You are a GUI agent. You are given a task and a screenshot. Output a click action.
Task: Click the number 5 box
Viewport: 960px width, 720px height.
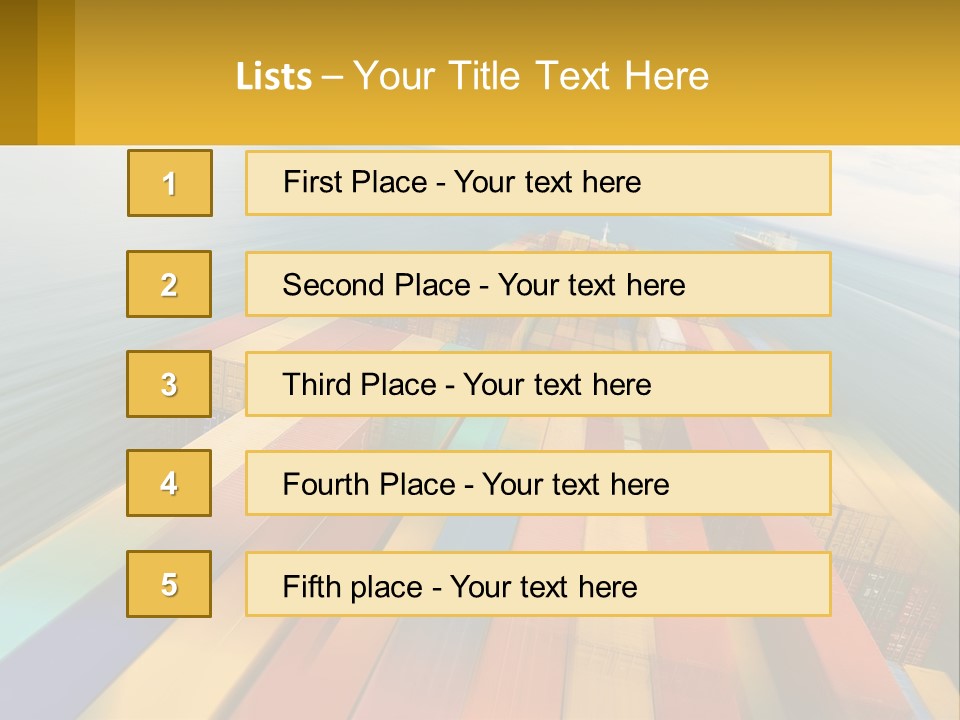[169, 584]
